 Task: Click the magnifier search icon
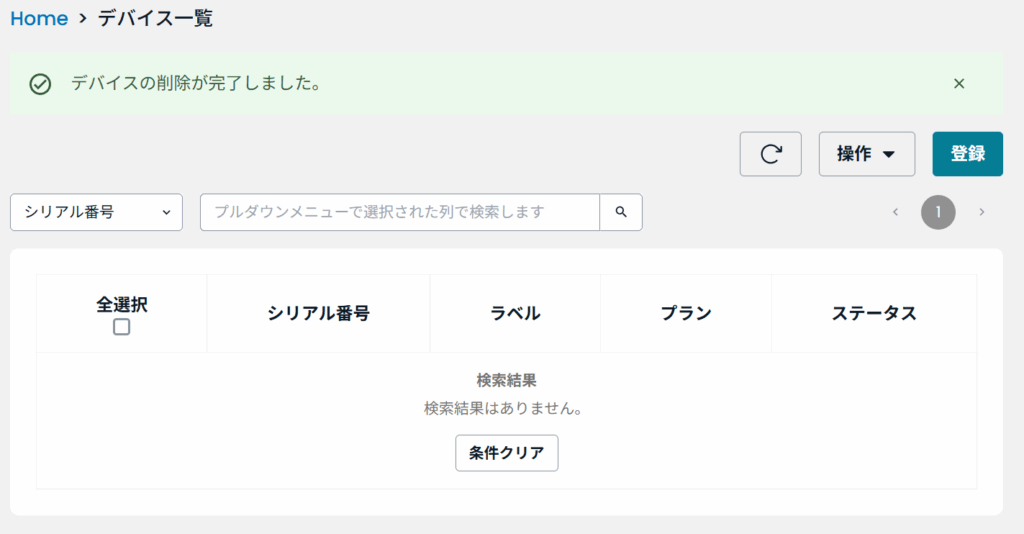[621, 212]
